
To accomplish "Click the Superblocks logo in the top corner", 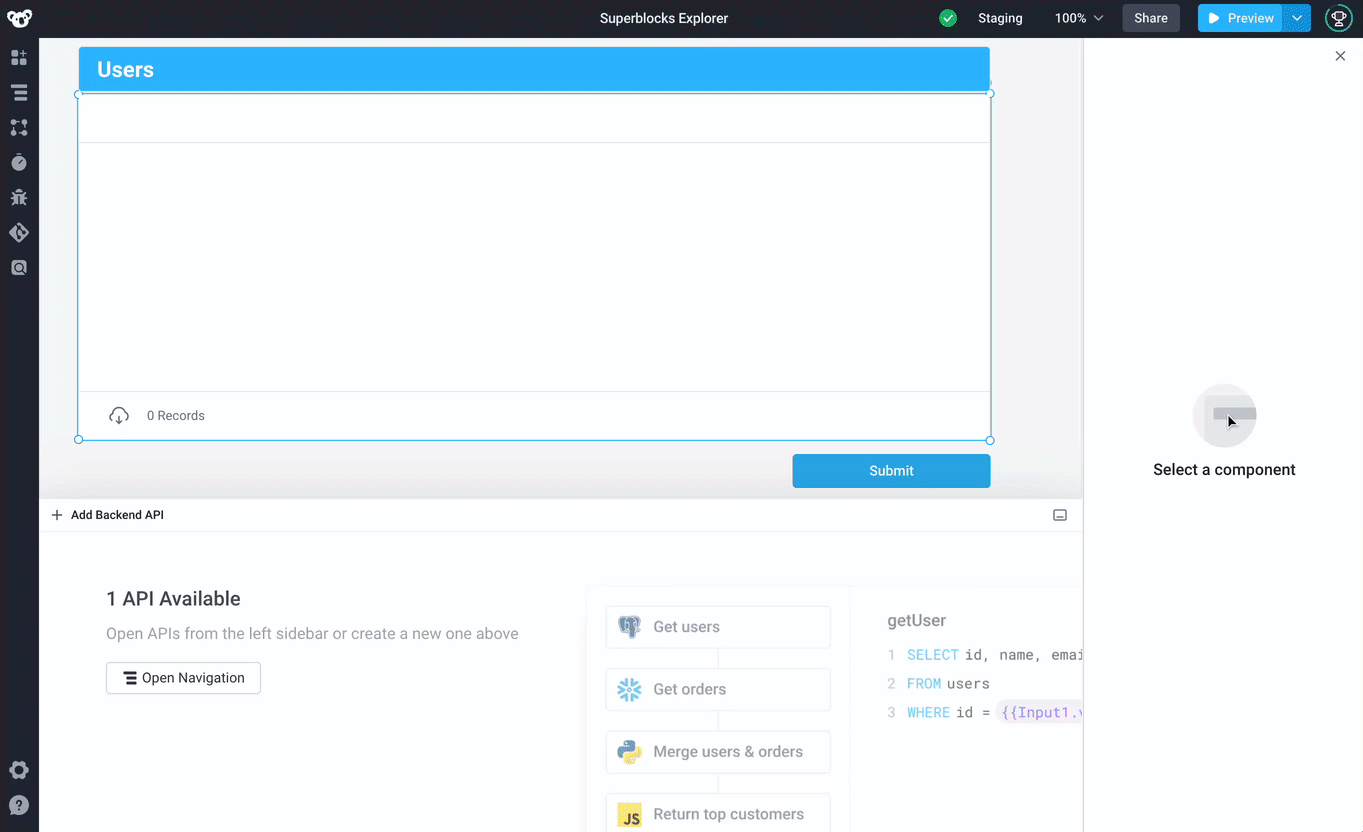I will coord(18,17).
